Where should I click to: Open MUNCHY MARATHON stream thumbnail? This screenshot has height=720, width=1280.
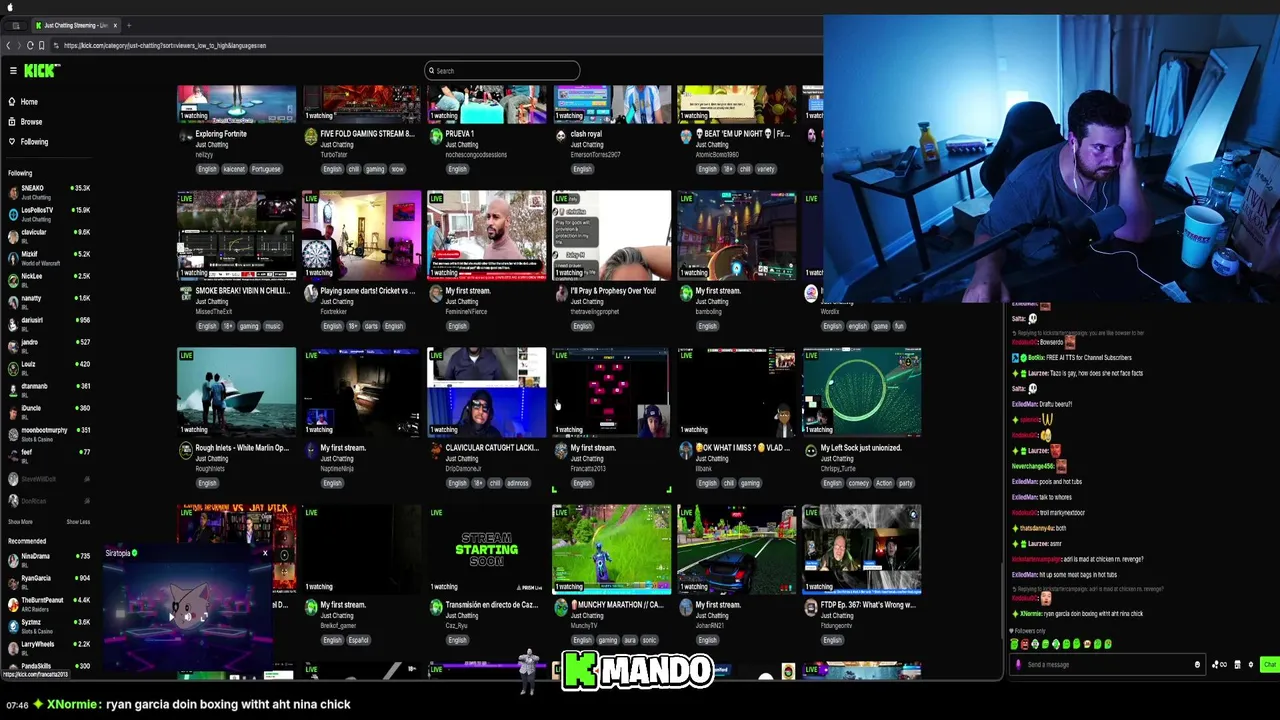click(611, 550)
